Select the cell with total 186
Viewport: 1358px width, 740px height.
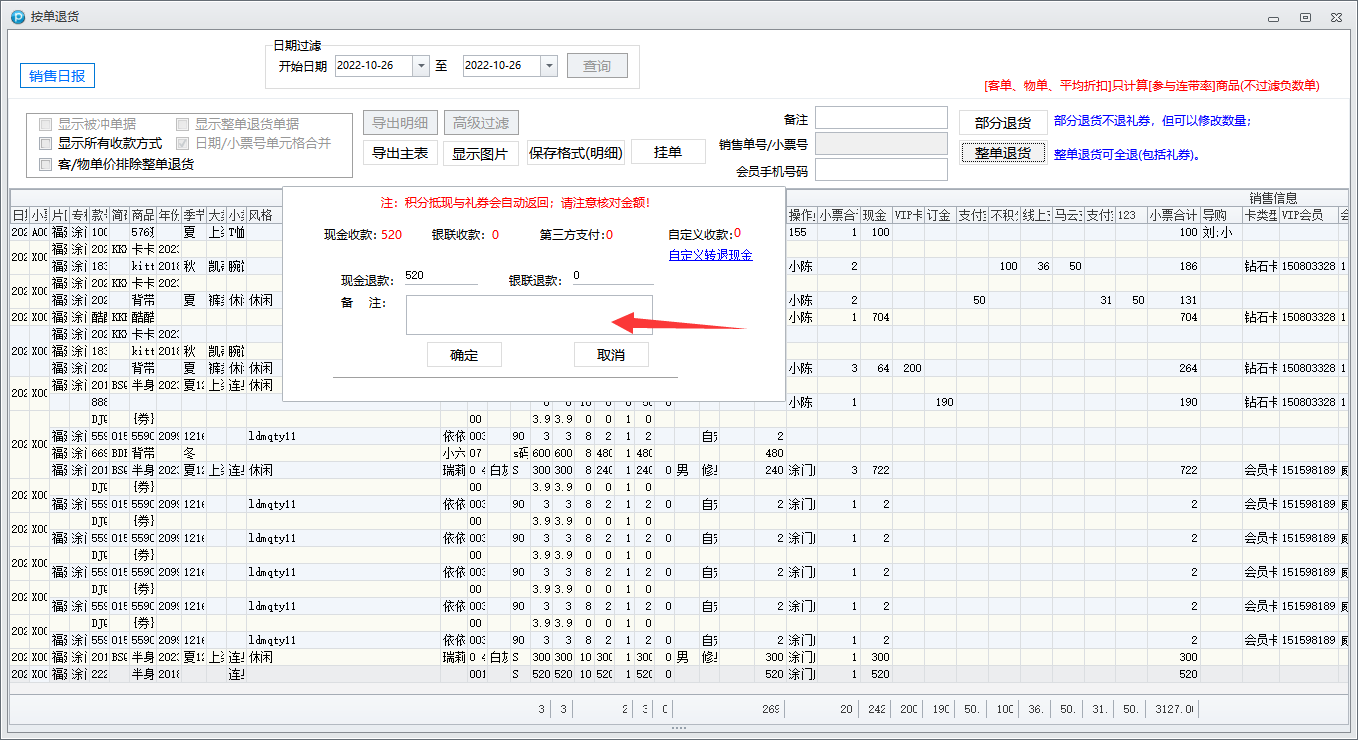[1174, 266]
